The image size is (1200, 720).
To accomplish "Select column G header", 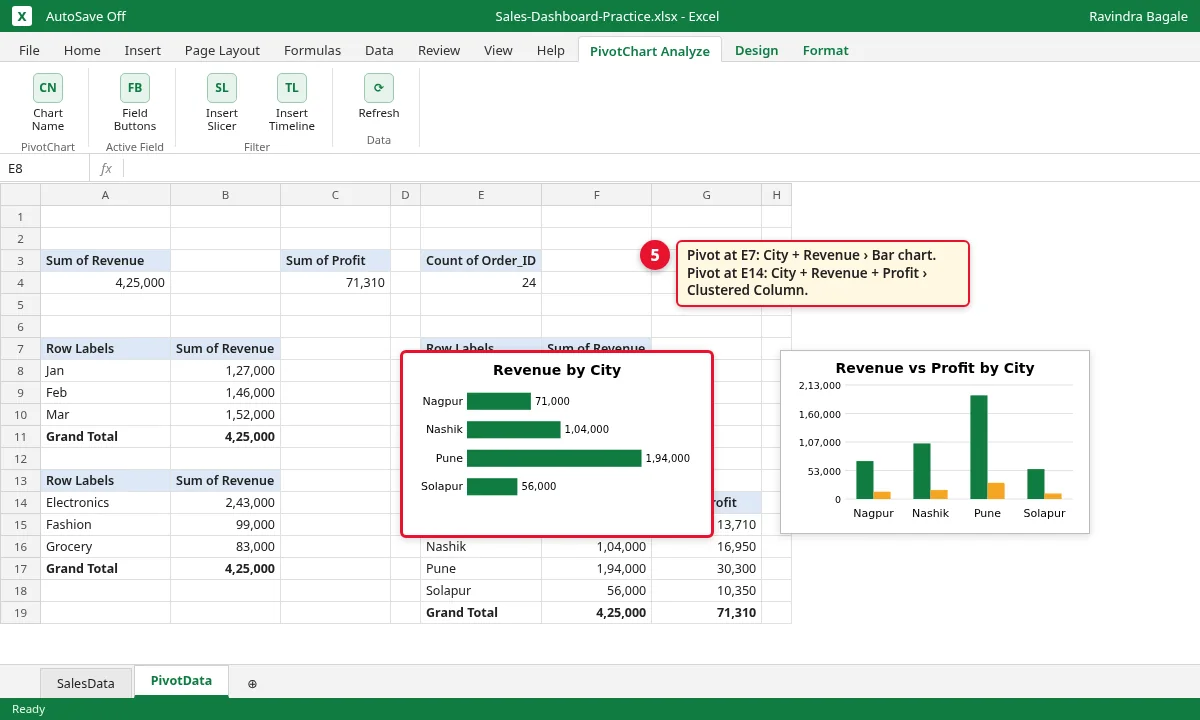I will (706, 195).
